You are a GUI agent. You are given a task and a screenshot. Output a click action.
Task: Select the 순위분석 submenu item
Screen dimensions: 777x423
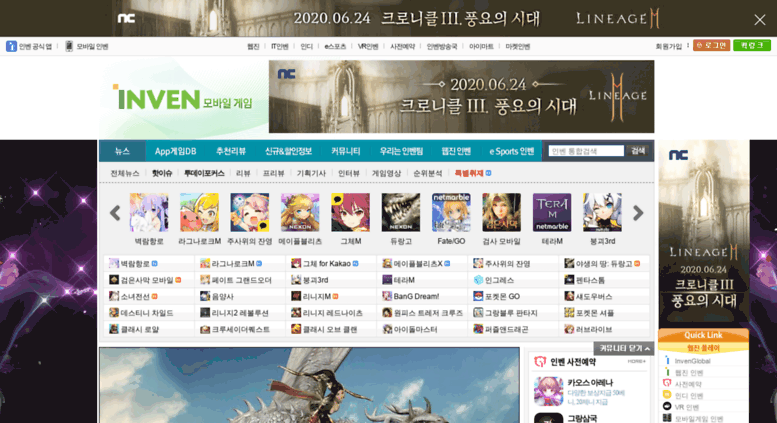[428, 173]
